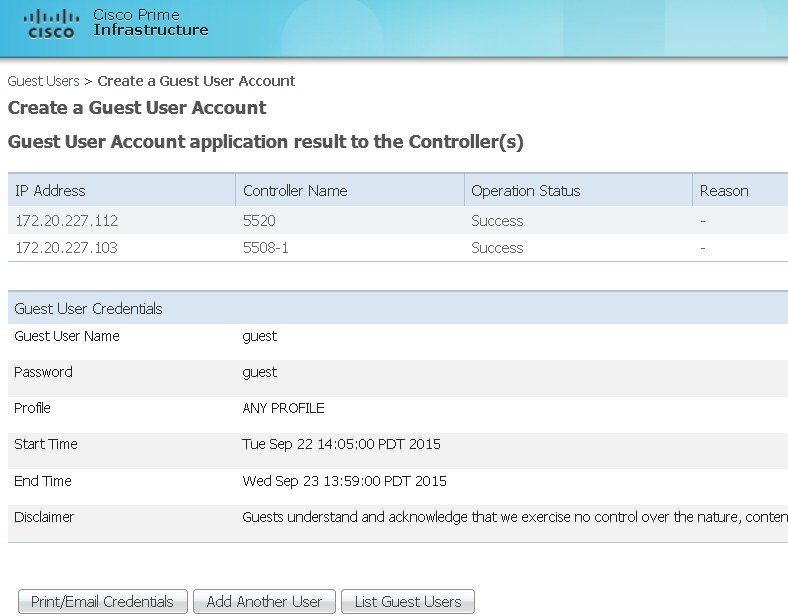Click the Guest User Credentials section header
Image resolution: width=788 pixels, height=616 pixels.
88,309
